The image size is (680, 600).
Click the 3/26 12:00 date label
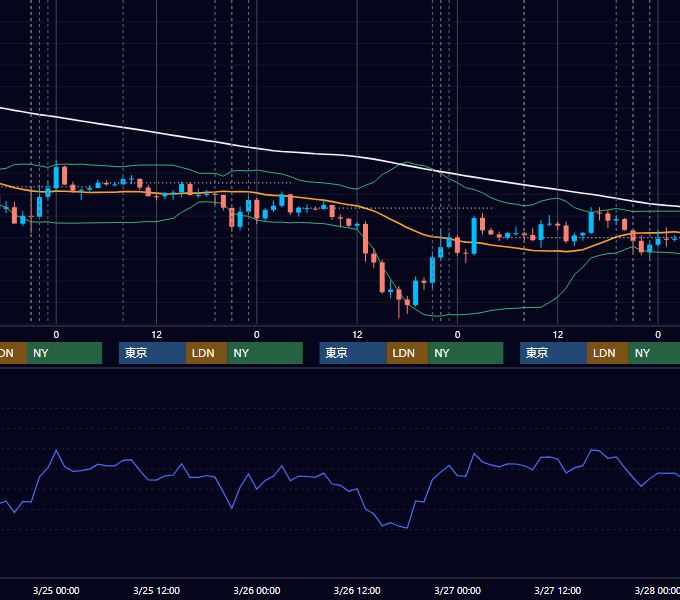tap(357, 590)
